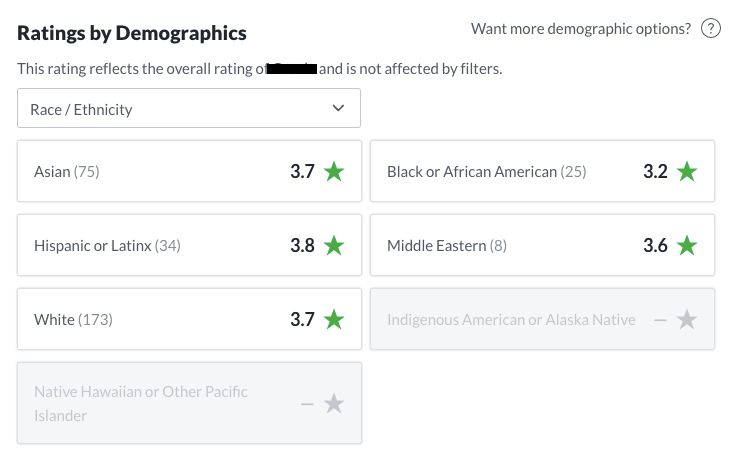This screenshot has width=730, height=462.
Task: Click the star for Middle Eastern rating
Action: [x=687, y=245]
